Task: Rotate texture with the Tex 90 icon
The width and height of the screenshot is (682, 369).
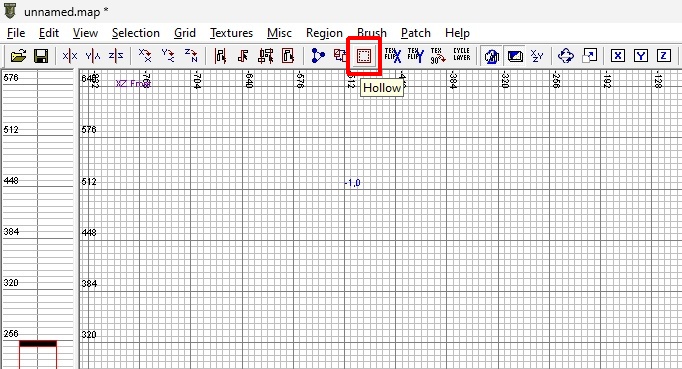Action: click(438, 56)
